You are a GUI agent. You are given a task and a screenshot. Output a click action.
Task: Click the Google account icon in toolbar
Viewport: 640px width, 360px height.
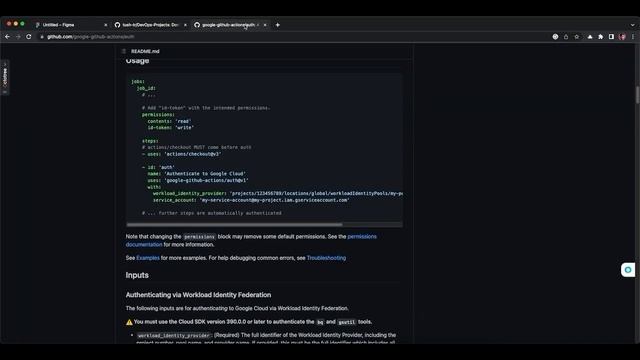coord(555,37)
